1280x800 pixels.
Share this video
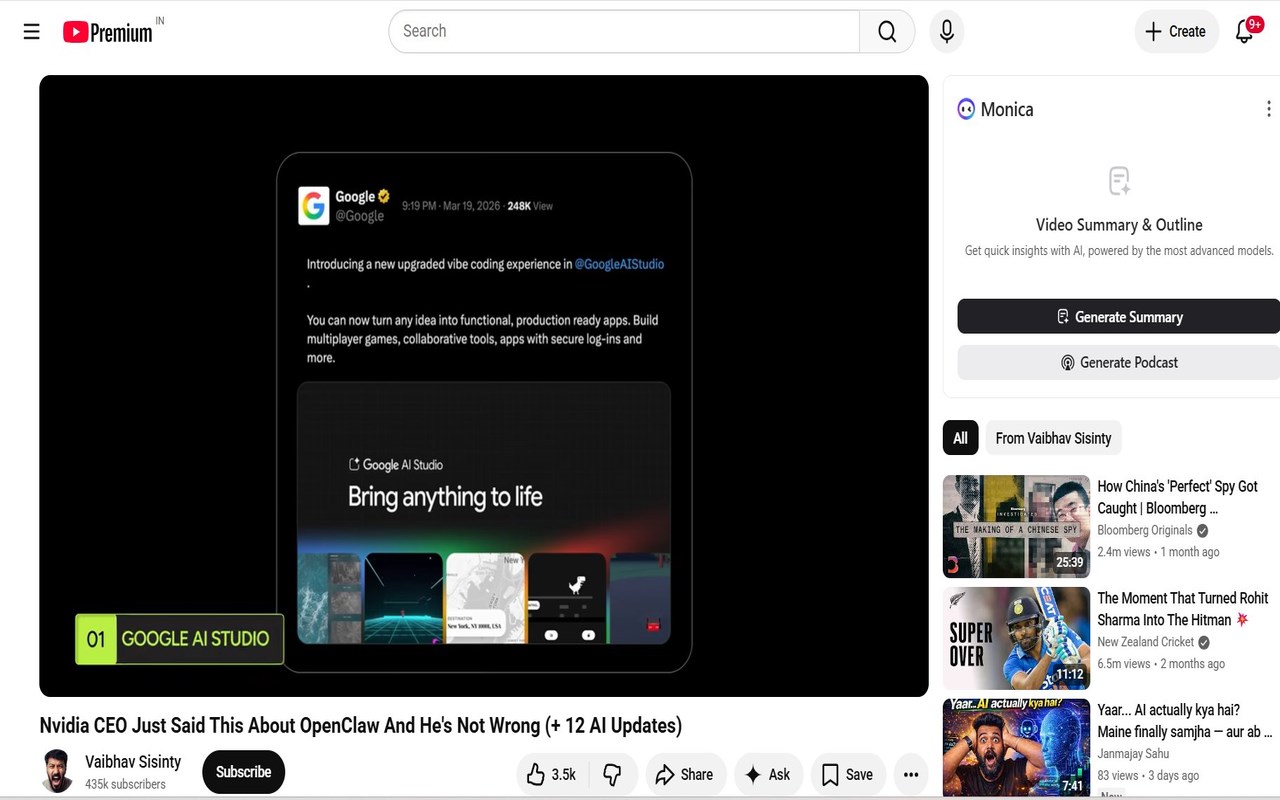click(685, 774)
